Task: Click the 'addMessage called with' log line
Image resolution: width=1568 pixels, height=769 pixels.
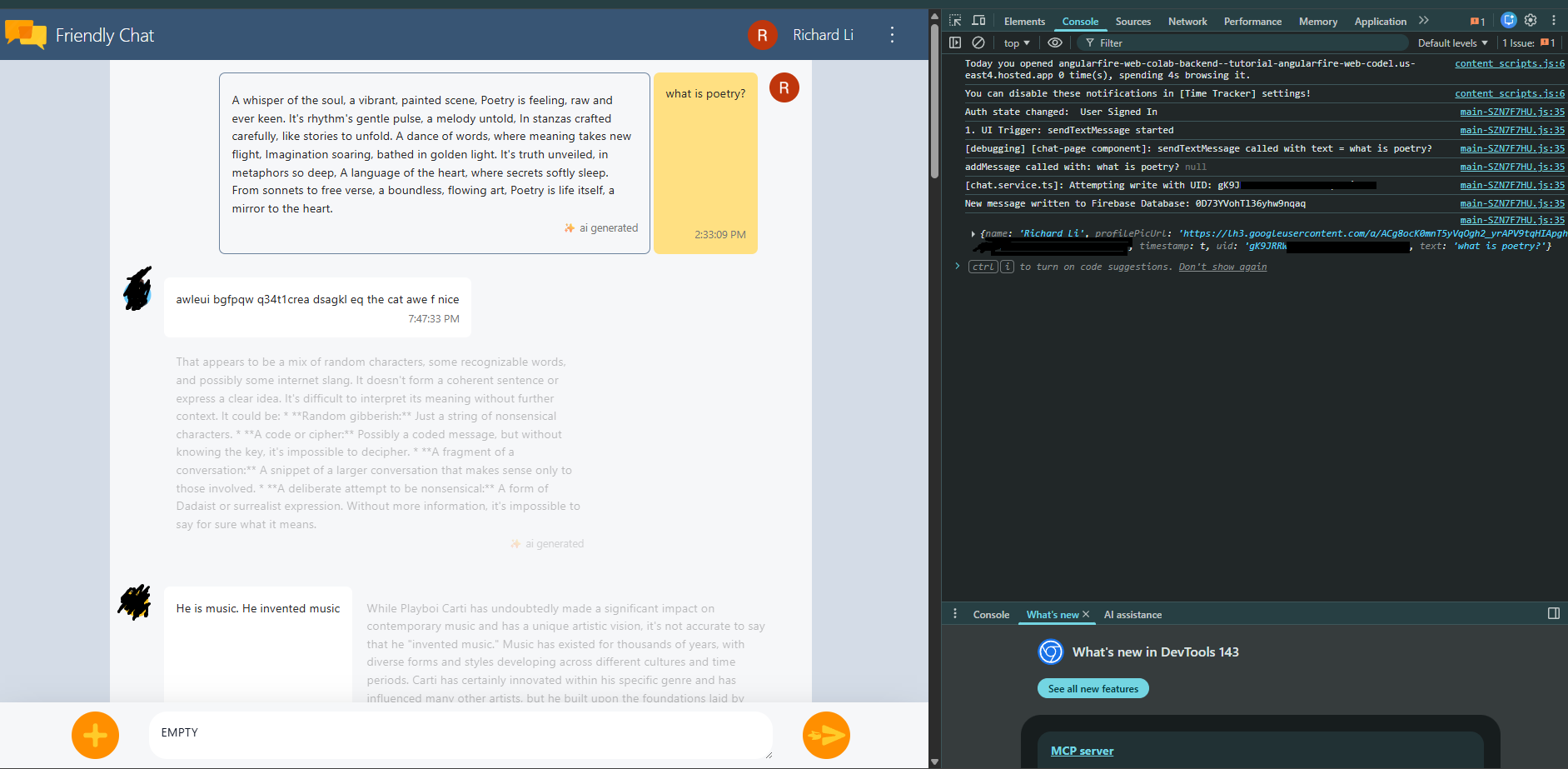Action: 1085,167
